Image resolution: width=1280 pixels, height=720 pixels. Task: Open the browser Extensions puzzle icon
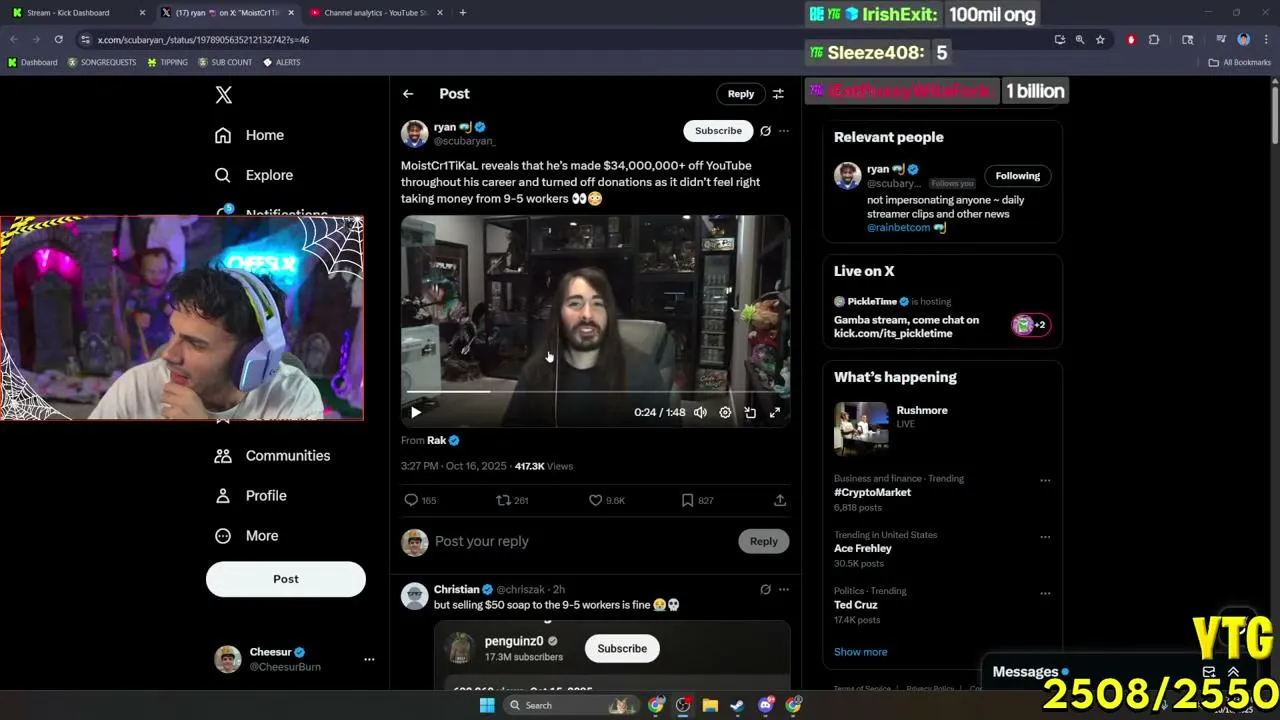click(x=1154, y=40)
